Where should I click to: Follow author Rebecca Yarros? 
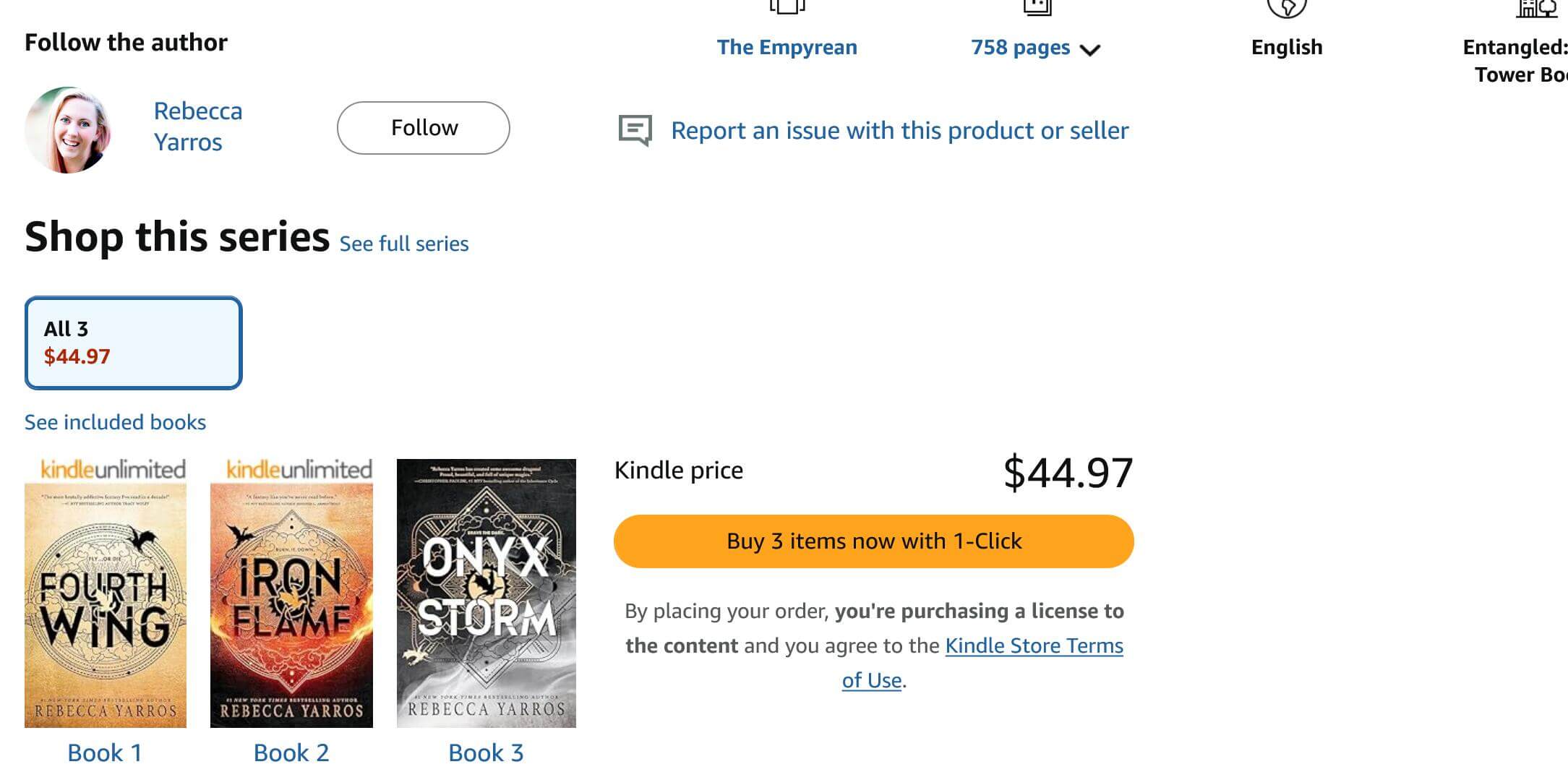click(x=424, y=128)
